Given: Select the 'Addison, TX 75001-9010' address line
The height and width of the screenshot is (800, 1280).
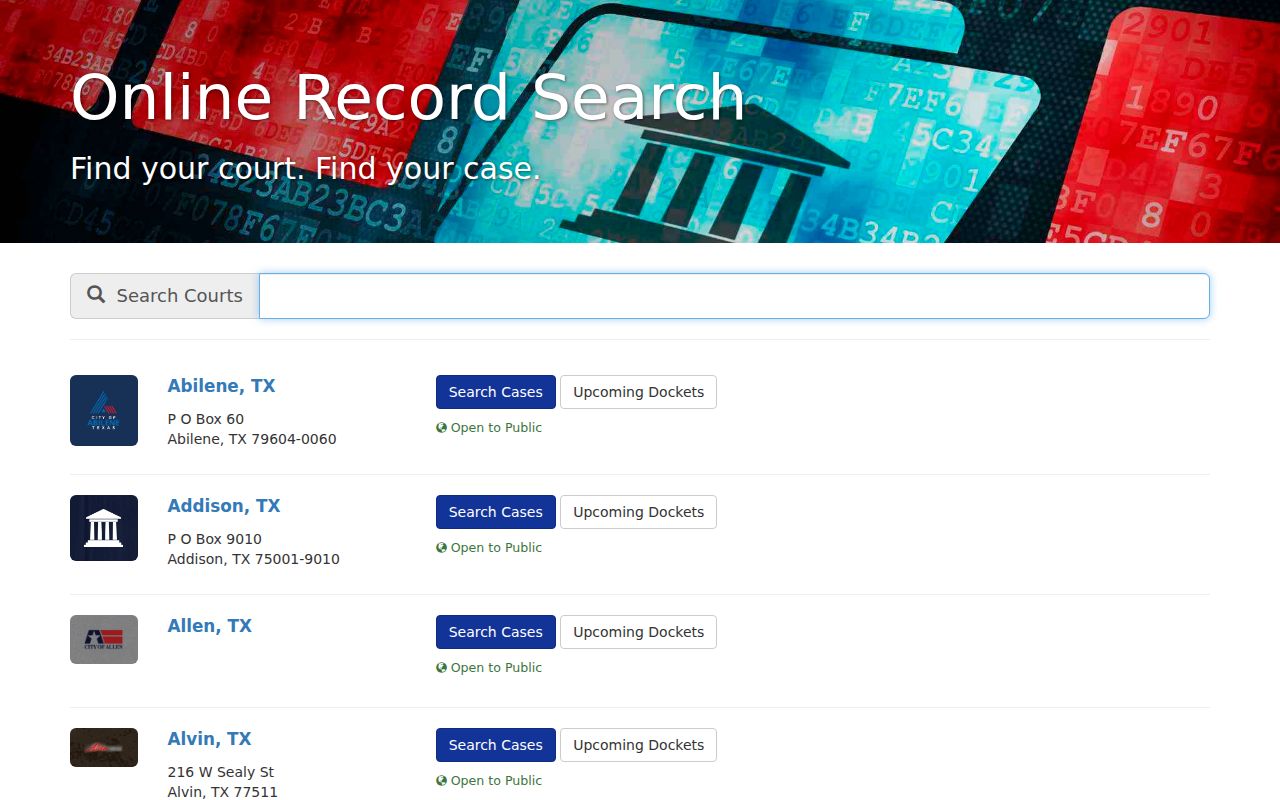Looking at the screenshot, I should coord(254,559).
